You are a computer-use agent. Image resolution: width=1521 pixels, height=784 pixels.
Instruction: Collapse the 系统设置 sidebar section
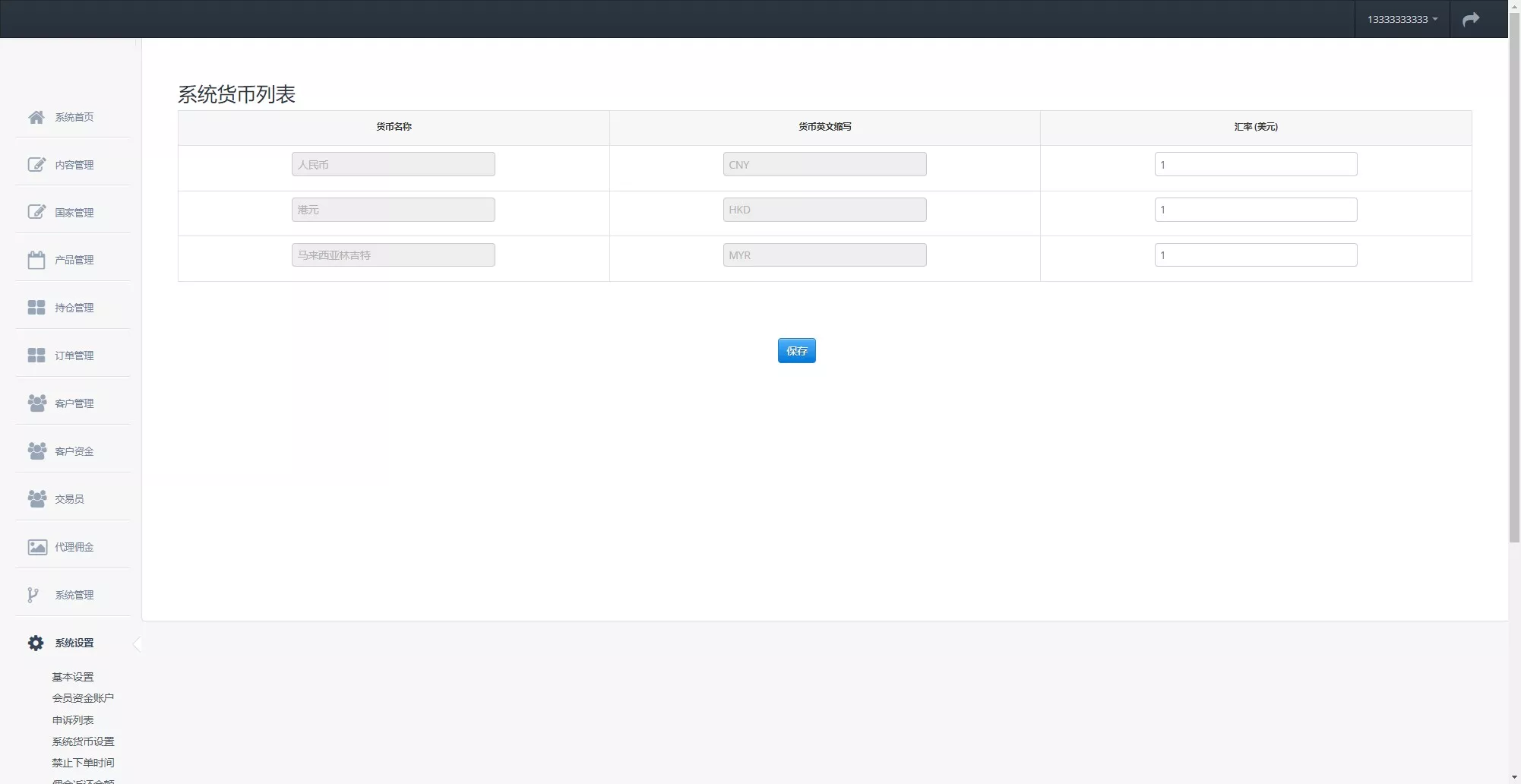[74, 643]
